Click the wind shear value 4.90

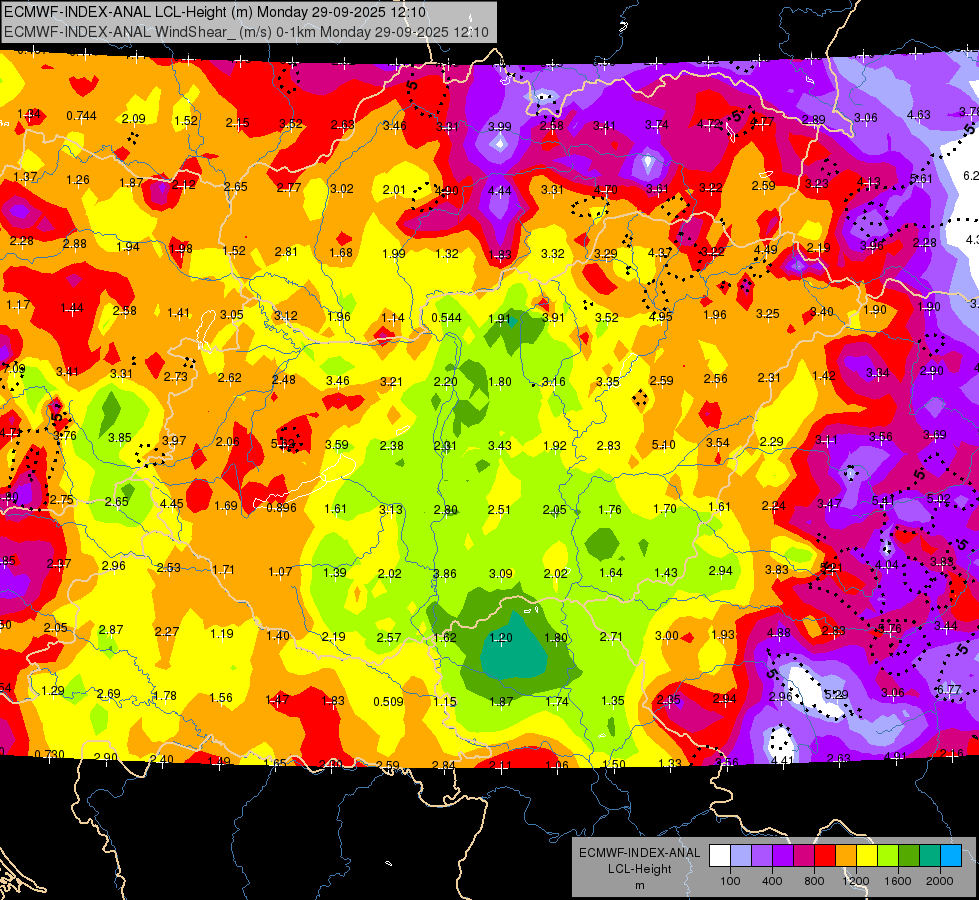pyautogui.click(x=447, y=190)
